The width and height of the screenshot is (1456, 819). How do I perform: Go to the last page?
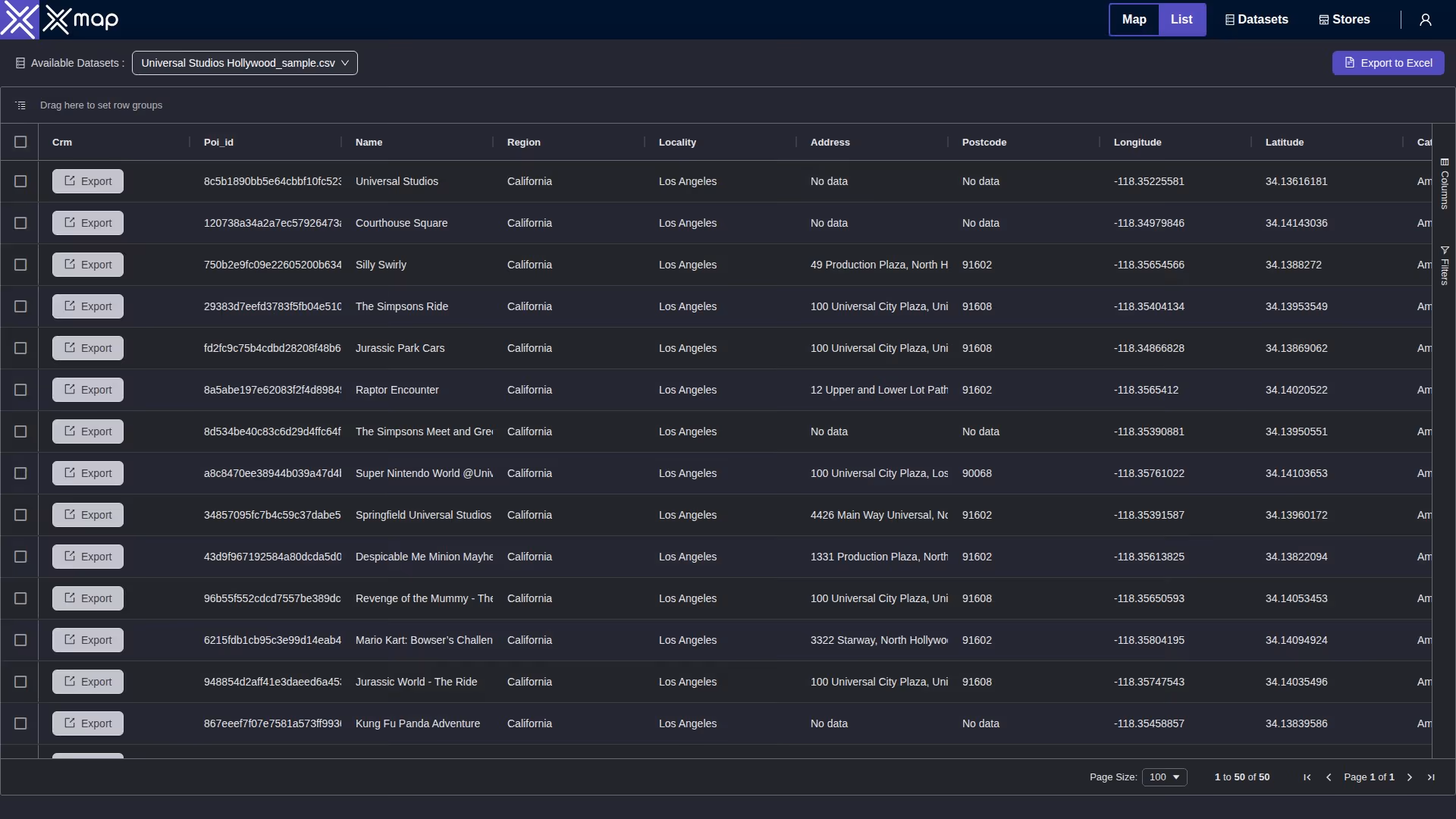tap(1431, 777)
